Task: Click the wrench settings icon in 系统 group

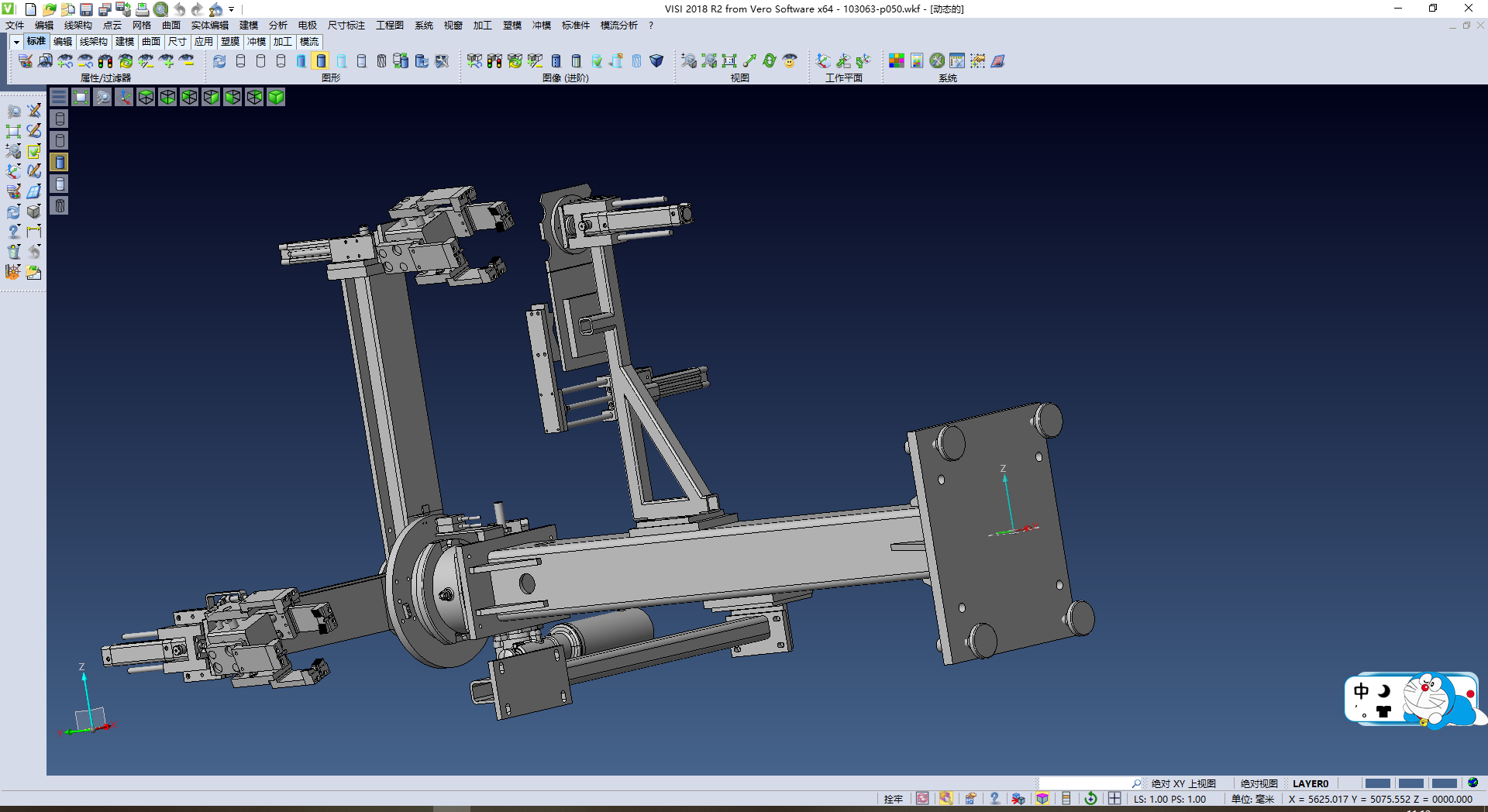Action: click(x=937, y=61)
